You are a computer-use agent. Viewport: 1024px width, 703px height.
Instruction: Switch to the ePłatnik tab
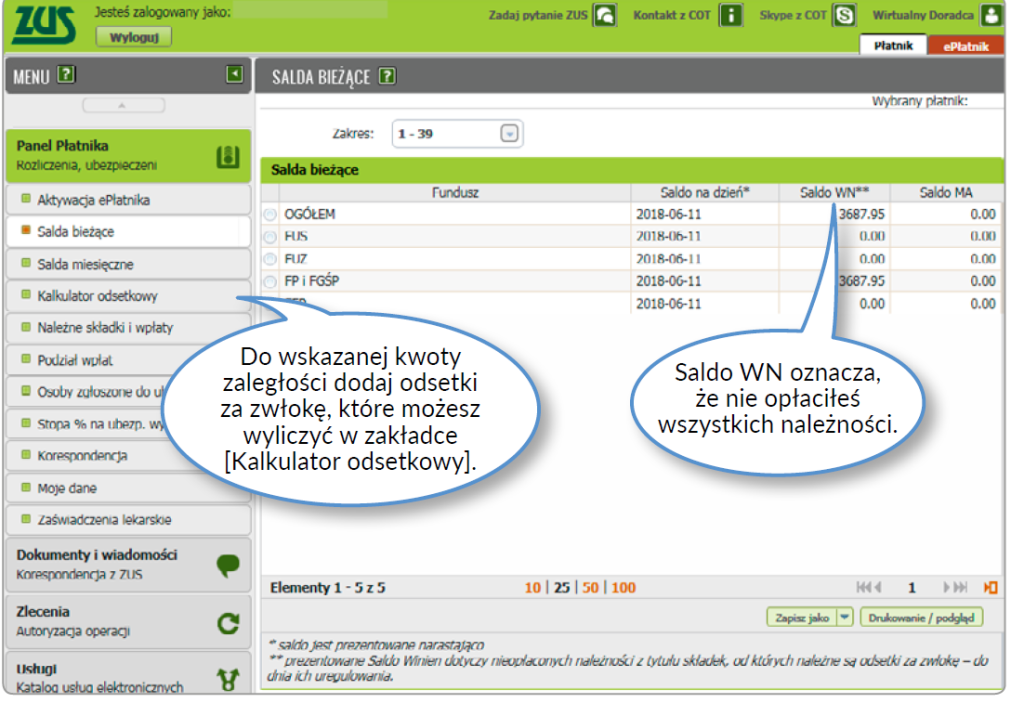965,45
